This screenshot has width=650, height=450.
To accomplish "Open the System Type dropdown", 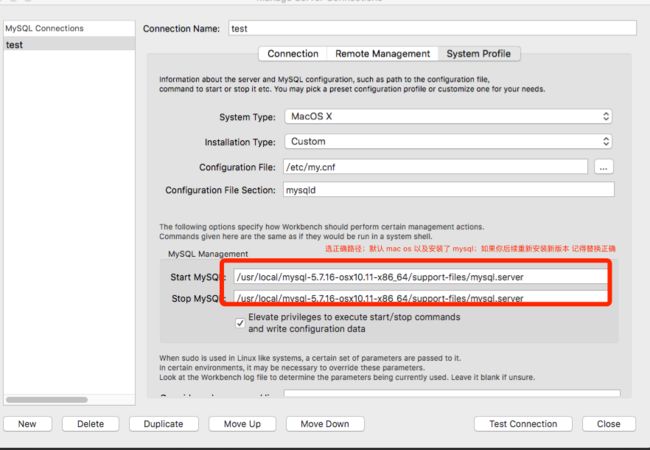I will 448,116.
